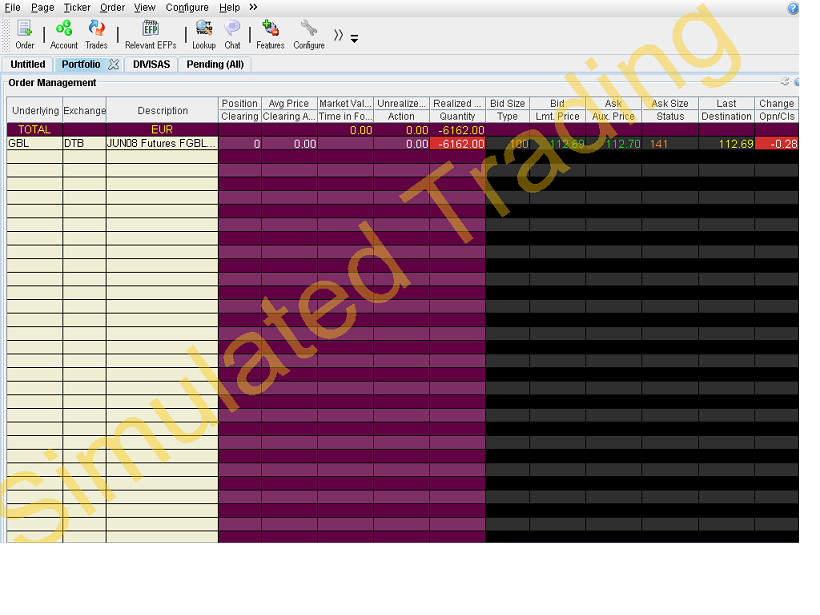This screenshot has width=820, height=615.
Task: Switch to the DIVISAS tab
Action: 151,64
